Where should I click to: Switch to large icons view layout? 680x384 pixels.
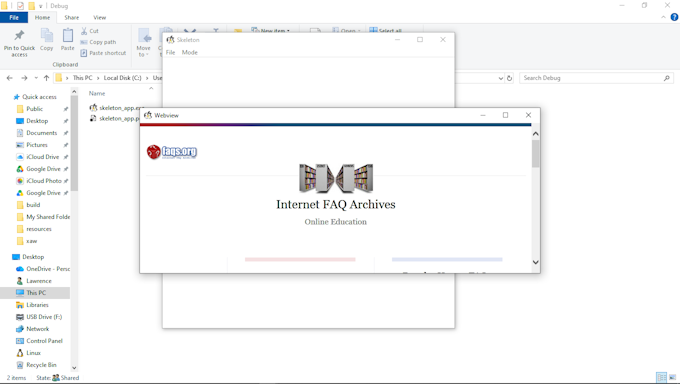pos(672,377)
